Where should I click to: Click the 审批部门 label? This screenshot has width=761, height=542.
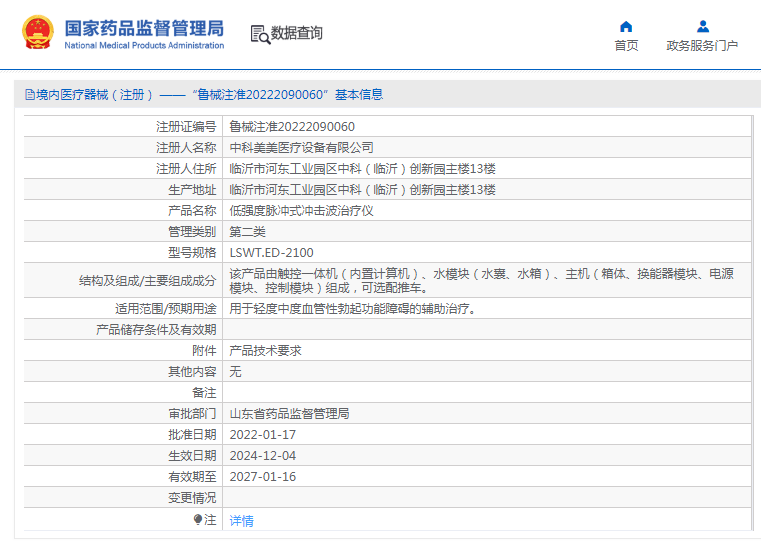192,413
